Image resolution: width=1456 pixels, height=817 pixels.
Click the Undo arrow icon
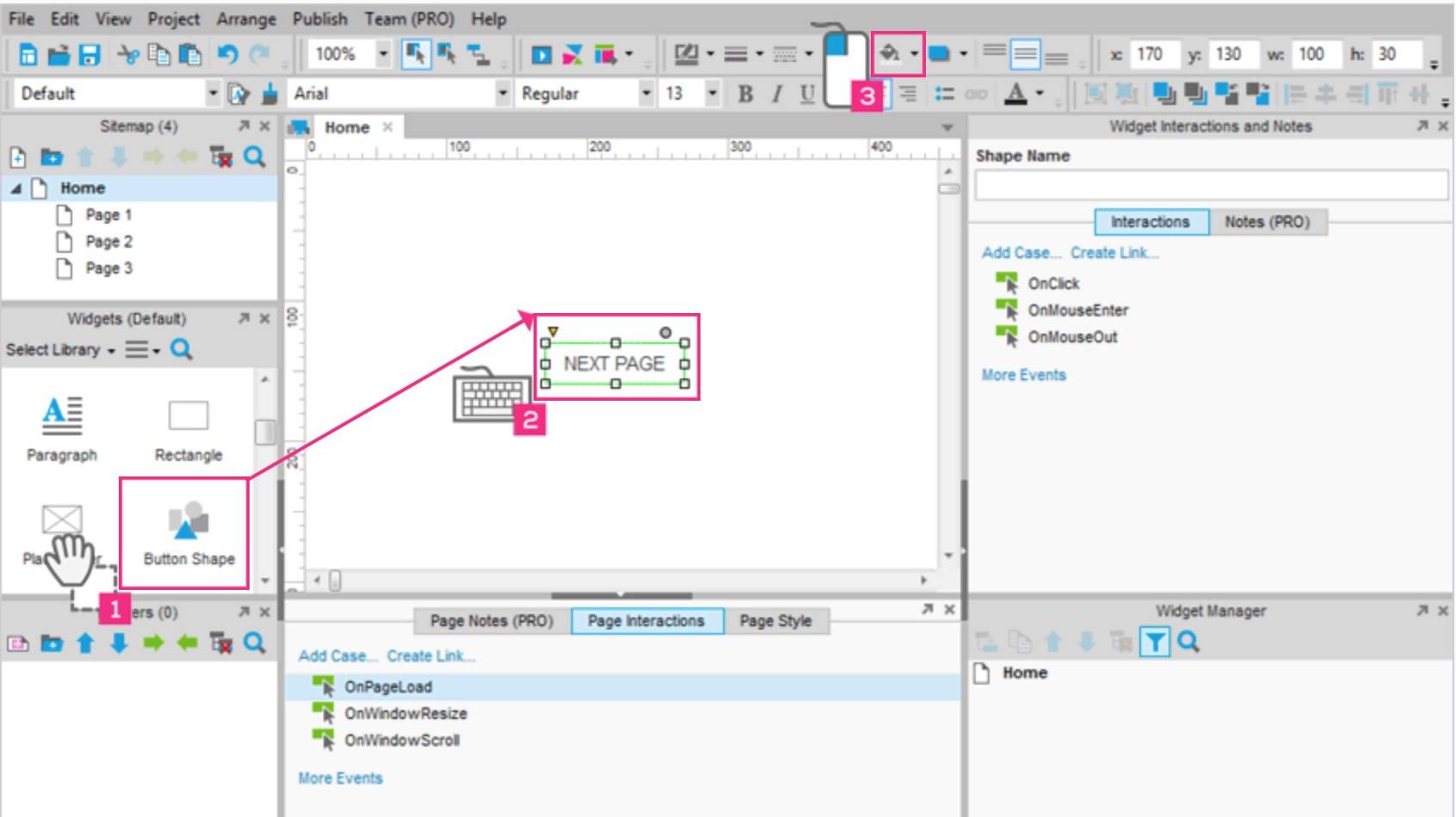pyautogui.click(x=227, y=55)
